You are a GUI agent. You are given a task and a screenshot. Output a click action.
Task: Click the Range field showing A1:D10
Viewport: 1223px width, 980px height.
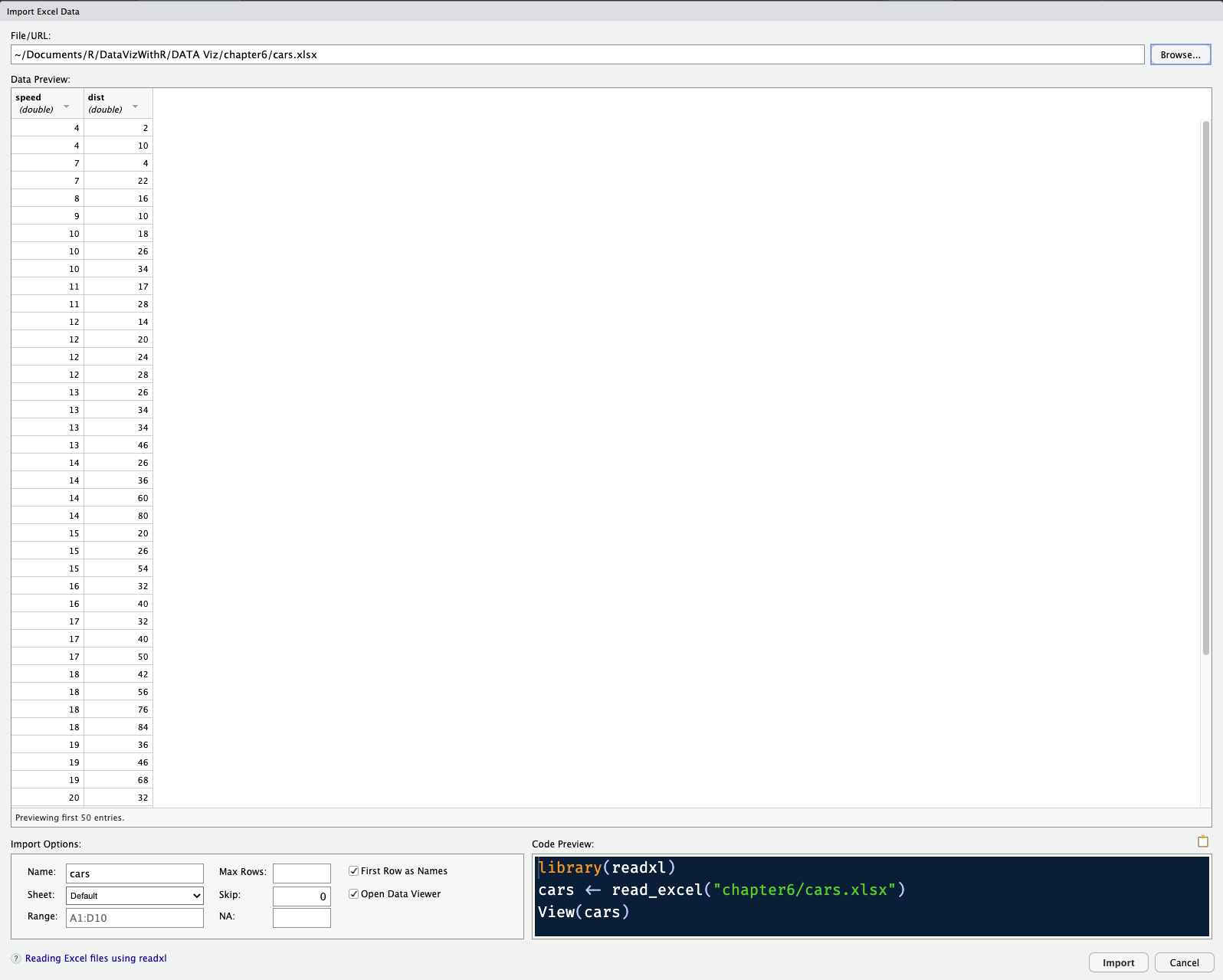135,918
